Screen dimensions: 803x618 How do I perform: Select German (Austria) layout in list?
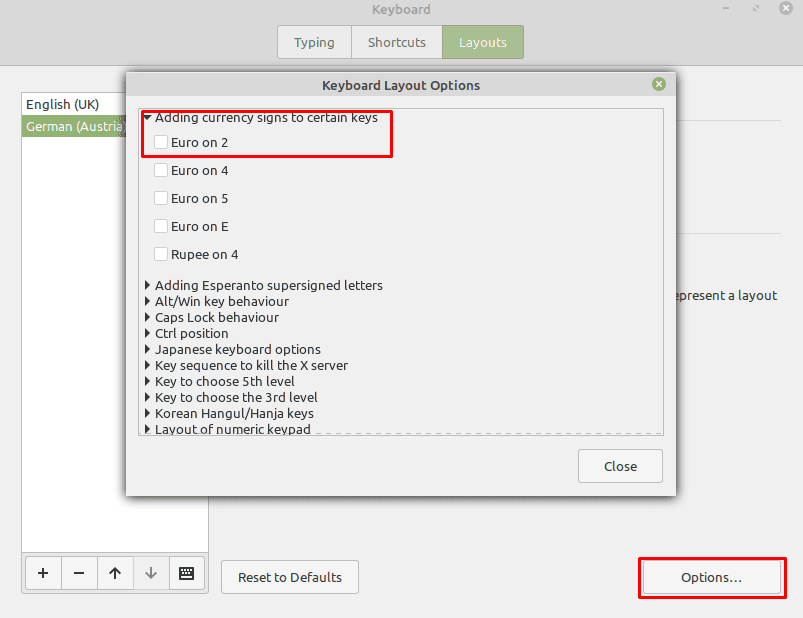[74, 126]
